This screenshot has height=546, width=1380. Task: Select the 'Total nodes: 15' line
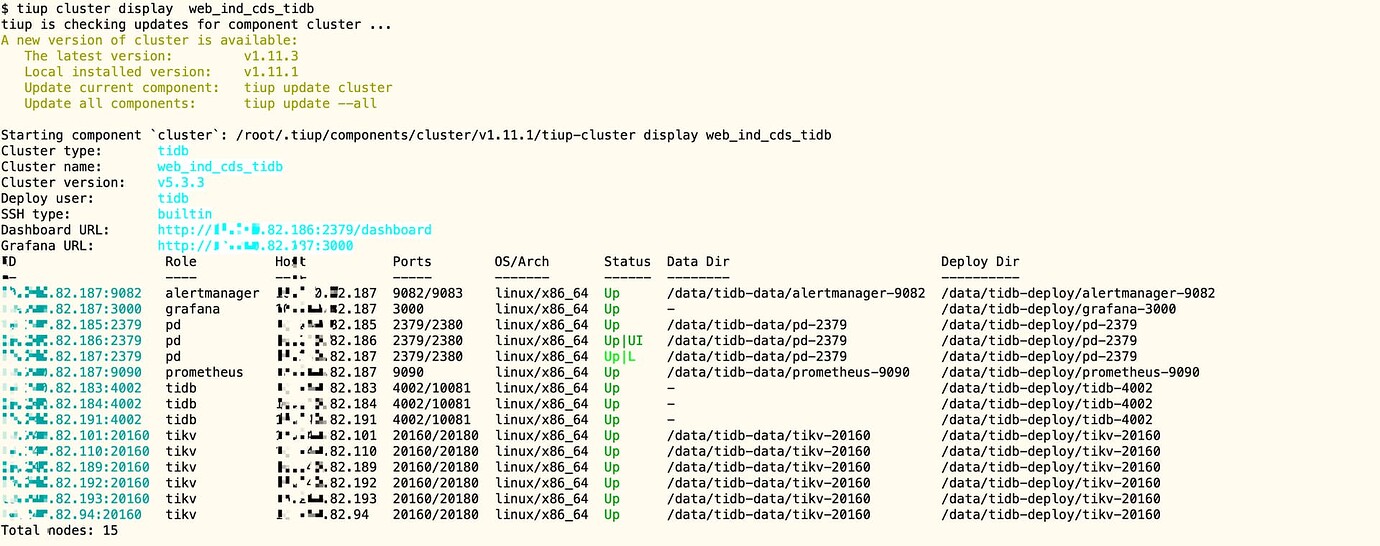coord(59,531)
